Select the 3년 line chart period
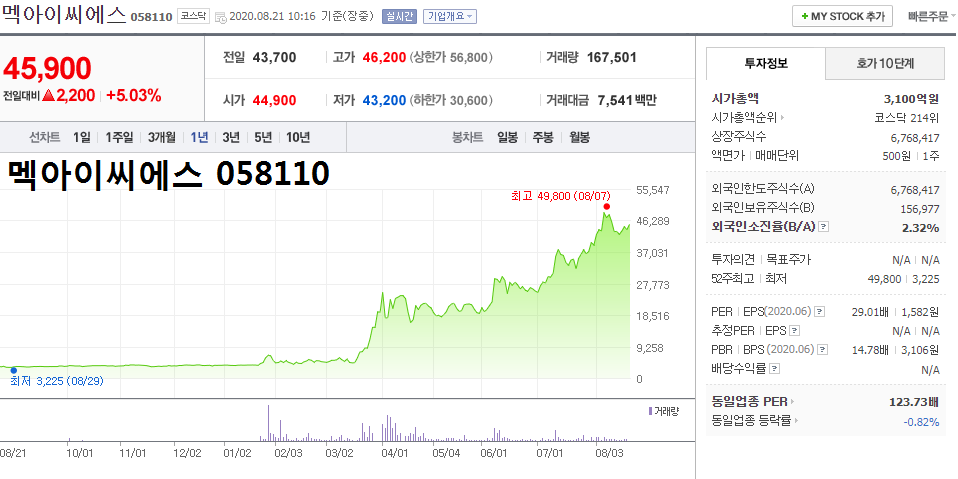 click(x=231, y=137)
